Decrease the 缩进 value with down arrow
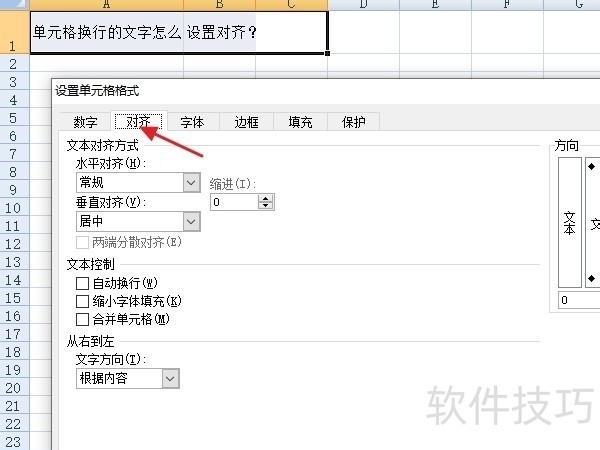Image resolution: width=600 pixels, height=450 pixels. (x=266, y=206)
